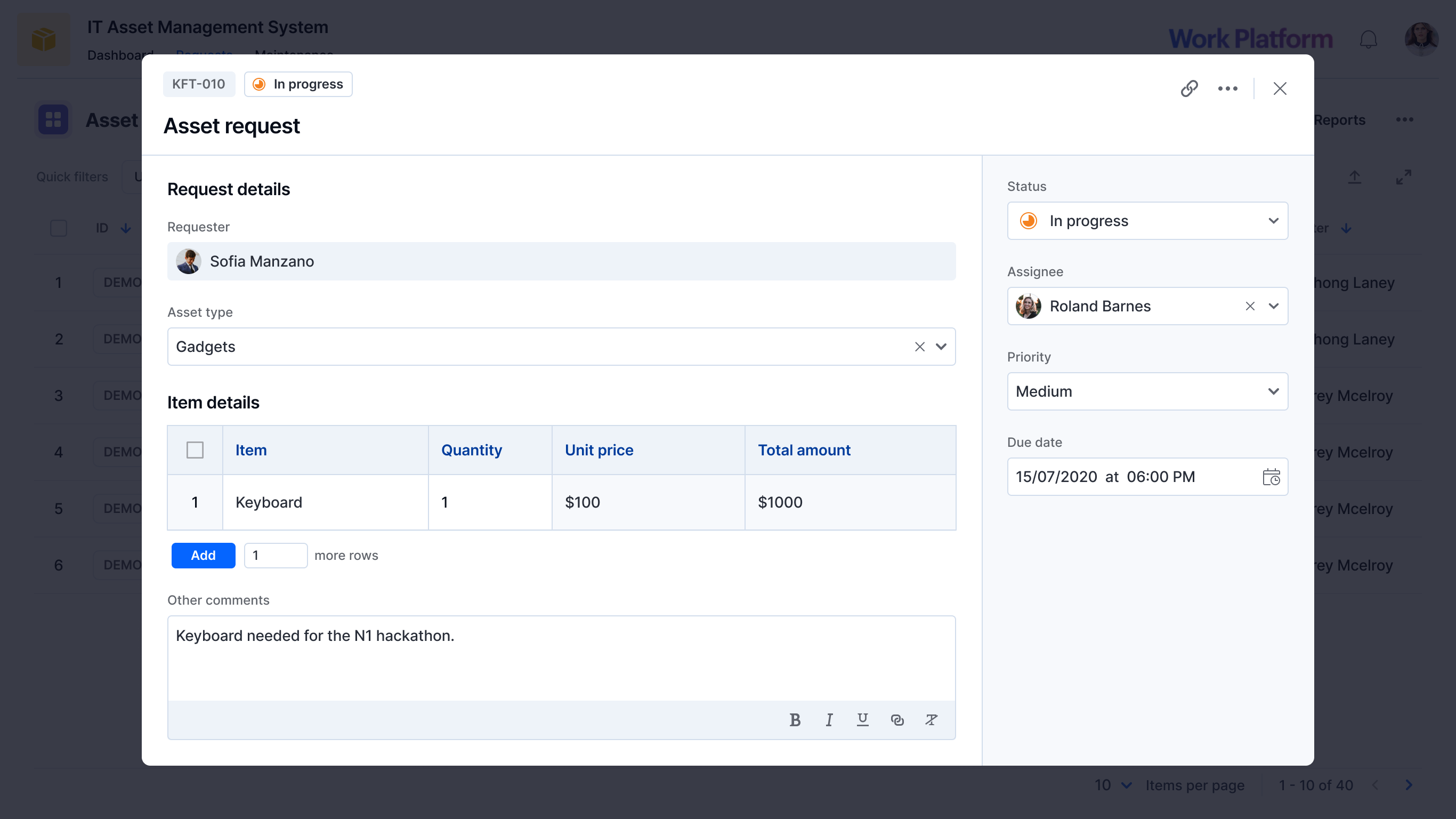1456x819 pixels.
Task: Click the KFT-010 request ID tag
Action: click(198, 84)
